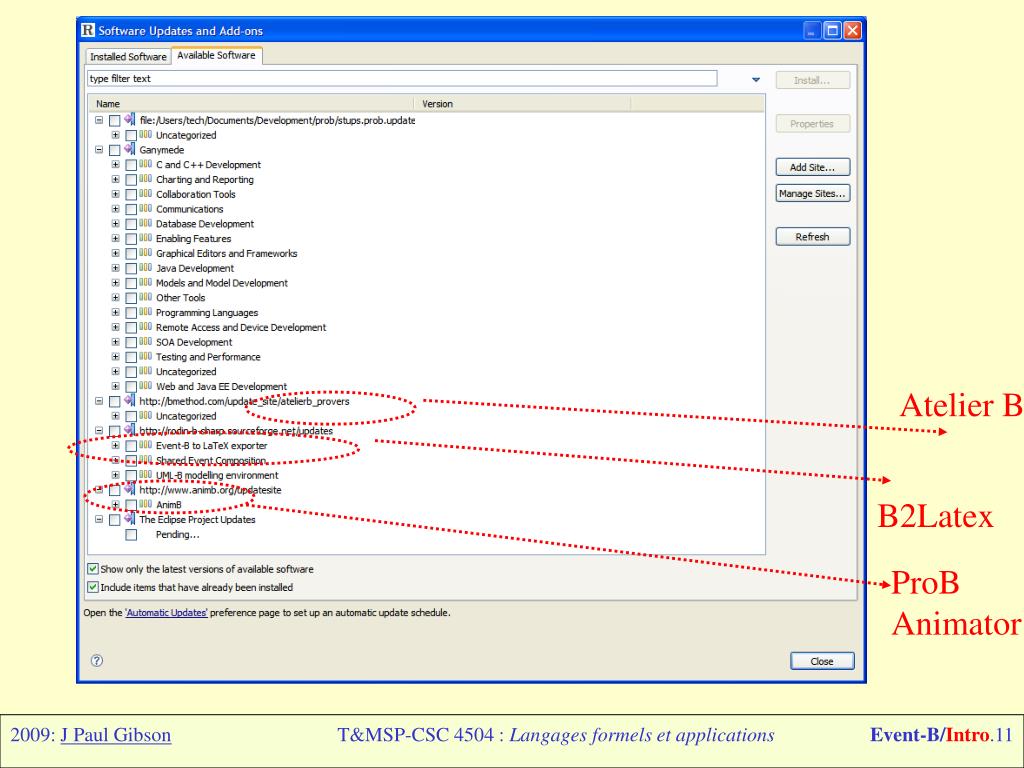
Task: Click category icon beside Event-B to LaTeX exporter
Action: click(x=146, y=445)
